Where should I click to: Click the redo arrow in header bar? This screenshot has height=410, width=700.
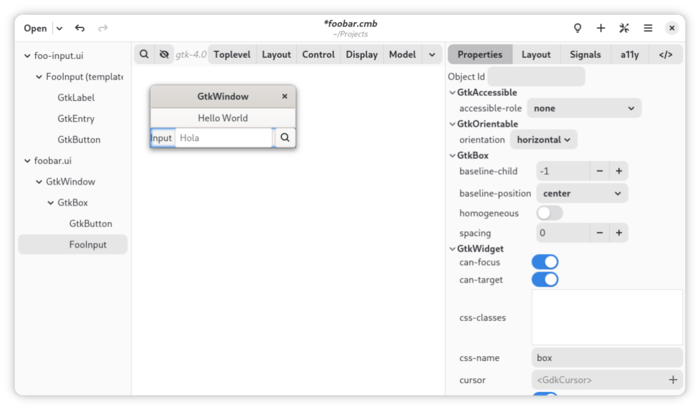click(103, 28)
